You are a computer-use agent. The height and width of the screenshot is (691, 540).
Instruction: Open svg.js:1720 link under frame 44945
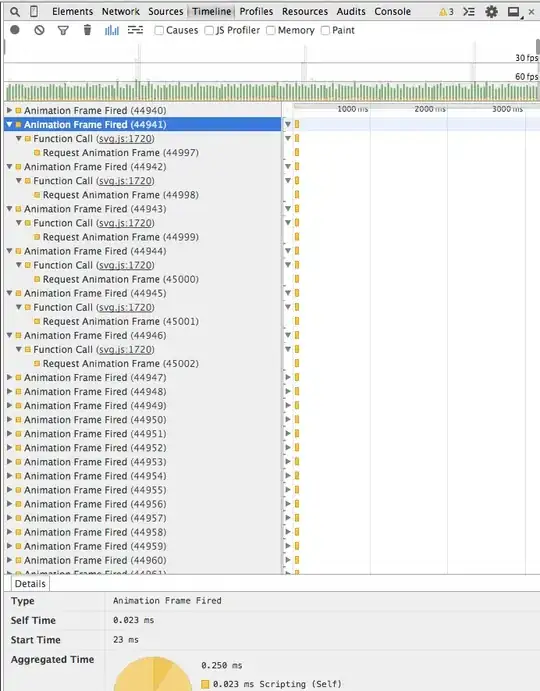125,307
